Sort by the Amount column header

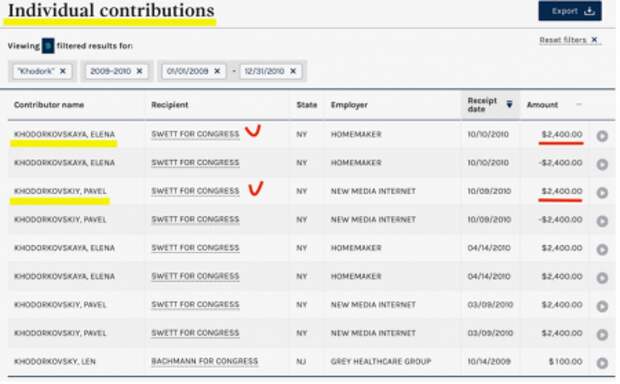click(542, 105)
